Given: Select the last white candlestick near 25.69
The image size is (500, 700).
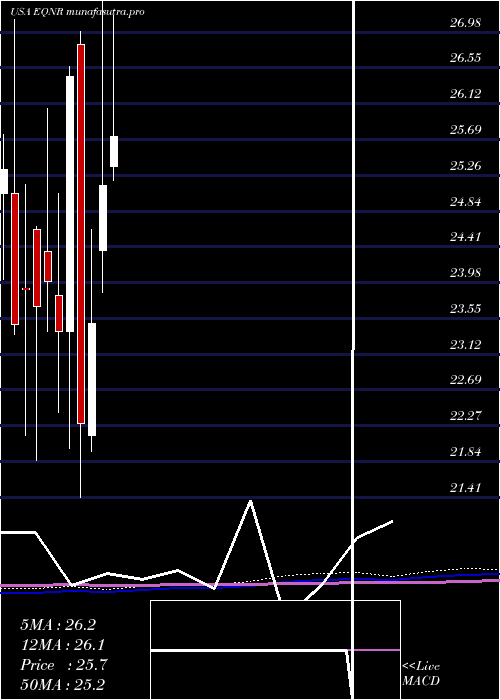Looking at the screenshot, I should pos(114,151).
